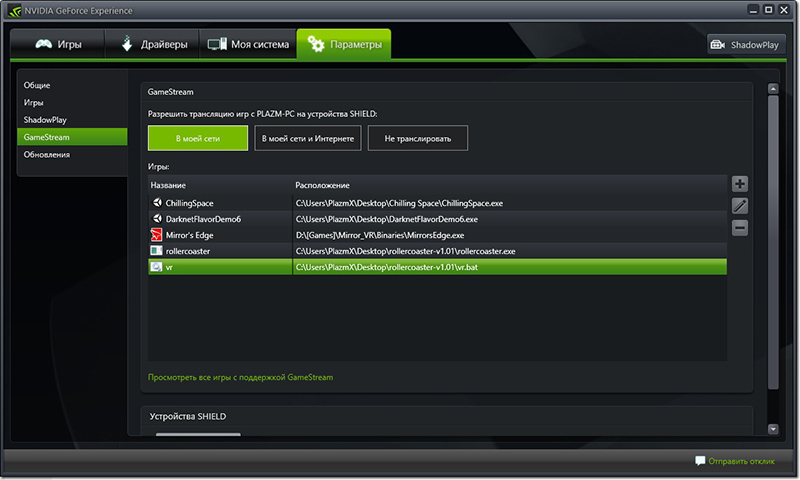The height and width of the screenshot is (480, 800).
Task: Open the Моя система tab
Action: [x=248, y=44]
